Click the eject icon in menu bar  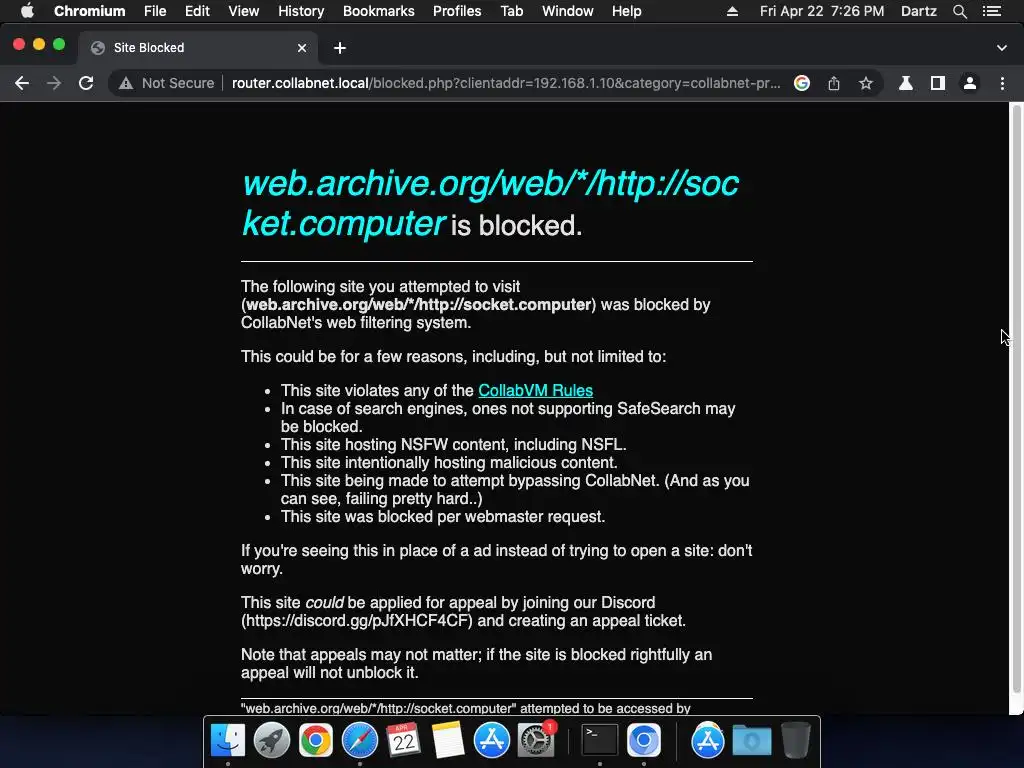(x=732, y=11)
